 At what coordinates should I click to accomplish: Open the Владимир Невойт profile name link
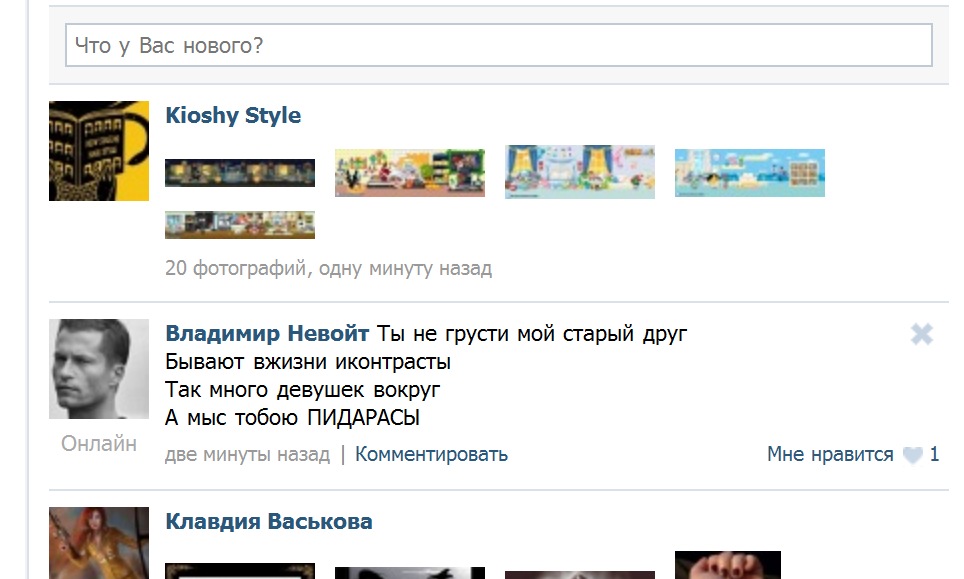pyautogui.click(x=267, y=334)
